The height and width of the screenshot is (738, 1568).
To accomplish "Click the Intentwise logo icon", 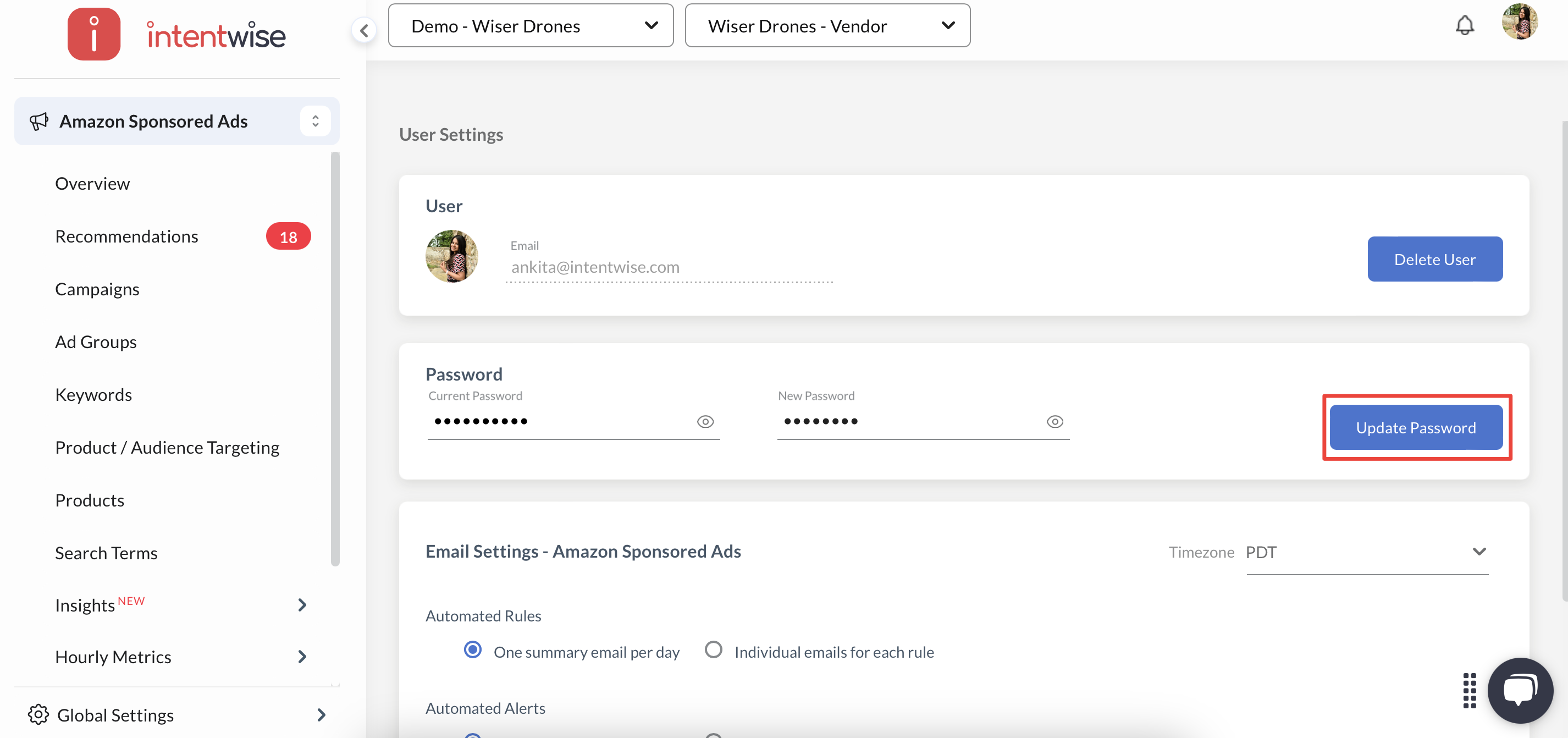I will (93, 34).
